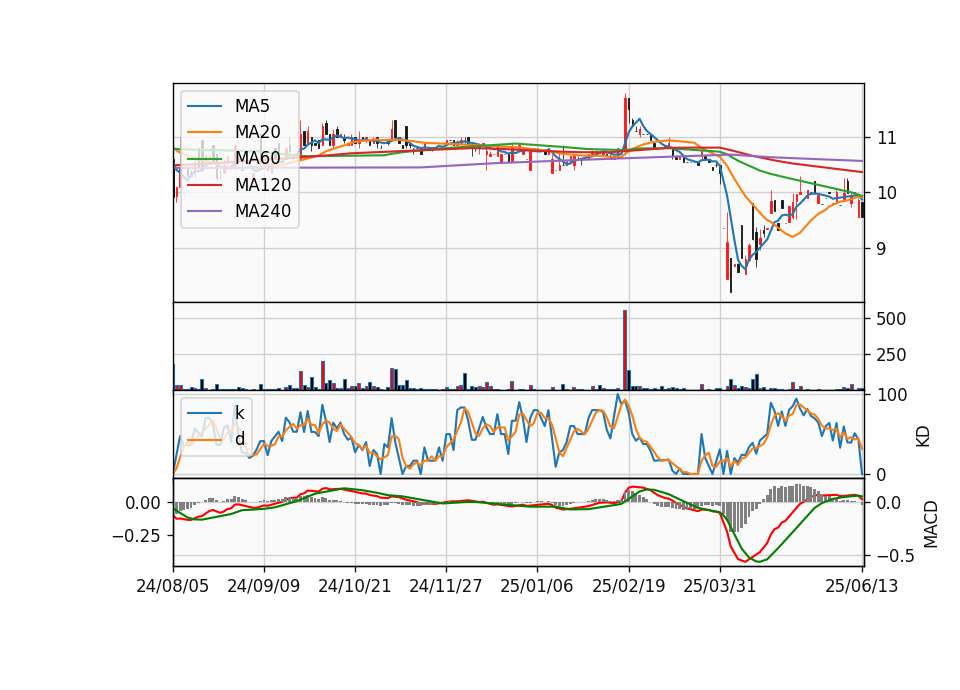
Task: Click the volume axis value 500
Action: [x=891, y=319]
